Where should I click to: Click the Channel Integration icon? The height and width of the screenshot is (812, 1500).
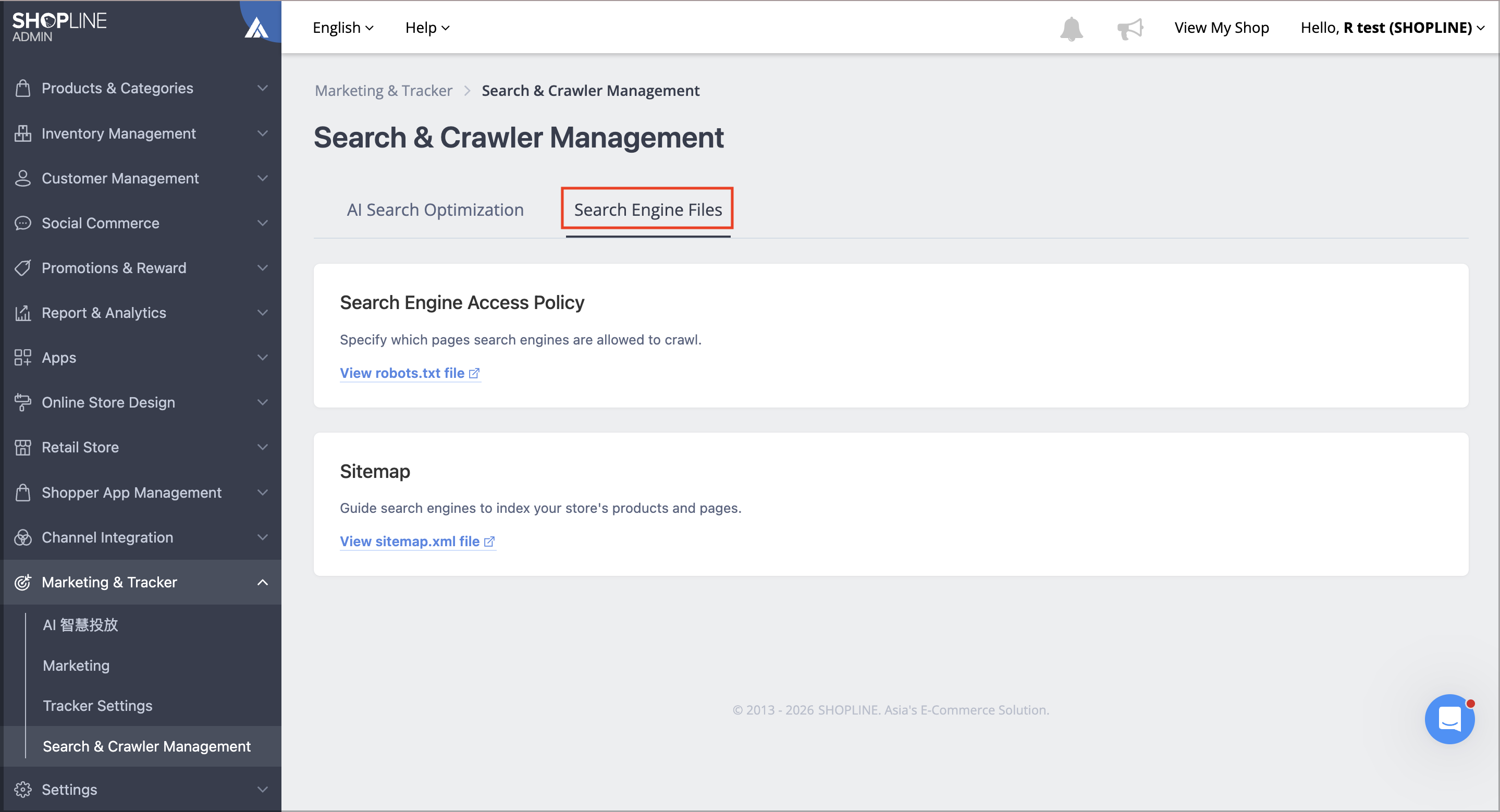coord(23,537)
